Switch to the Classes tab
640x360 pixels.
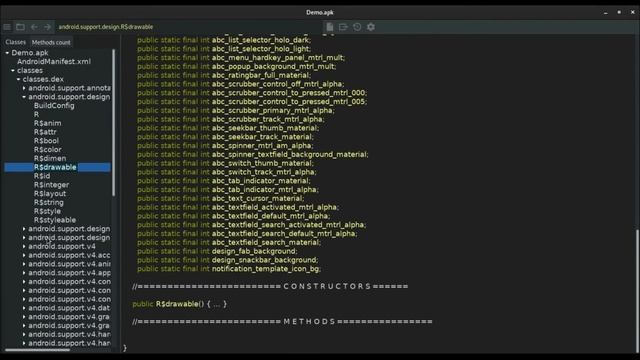(16, 42)
